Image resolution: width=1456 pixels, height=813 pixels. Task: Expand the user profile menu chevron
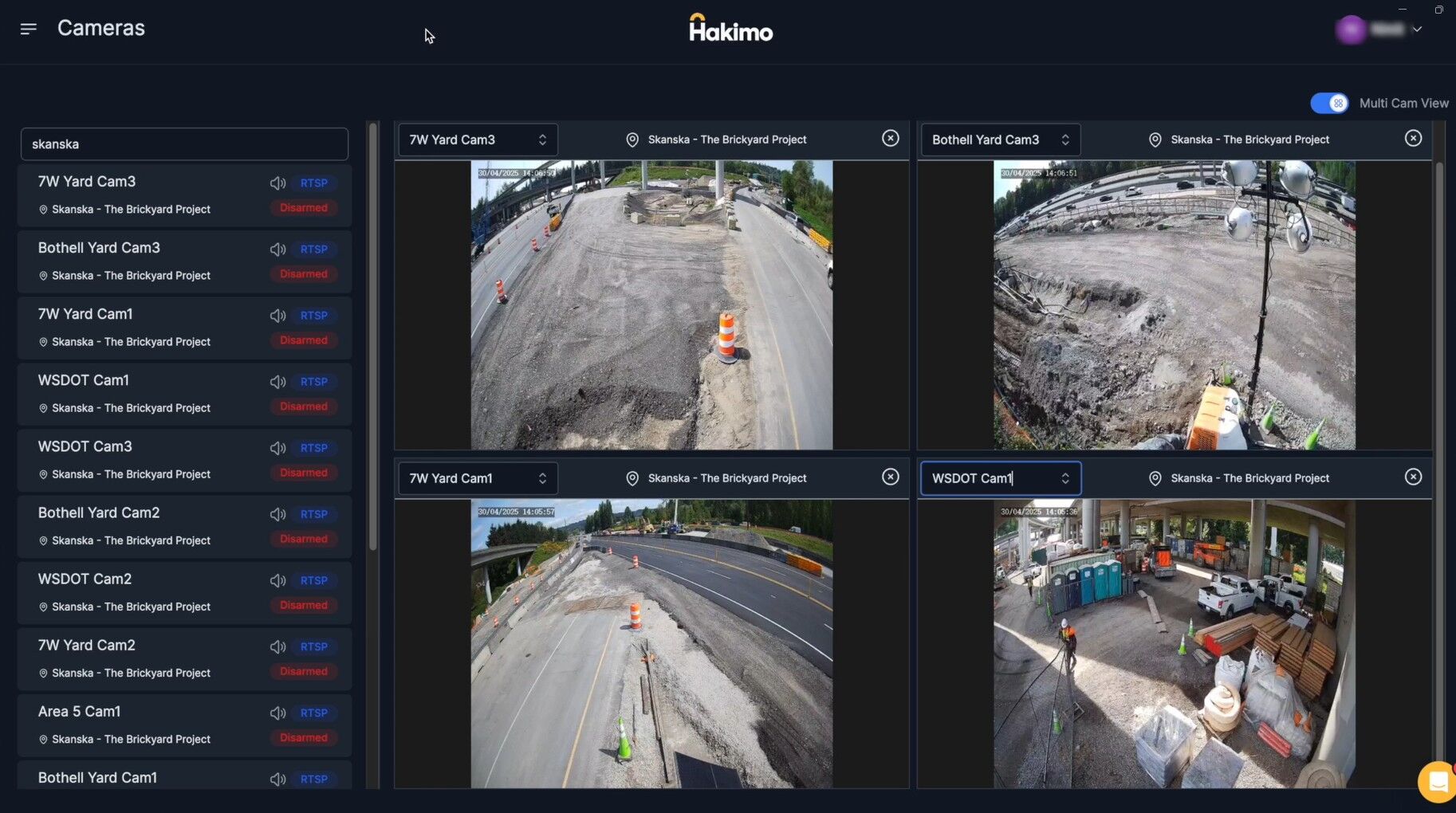coord(1417,29)
